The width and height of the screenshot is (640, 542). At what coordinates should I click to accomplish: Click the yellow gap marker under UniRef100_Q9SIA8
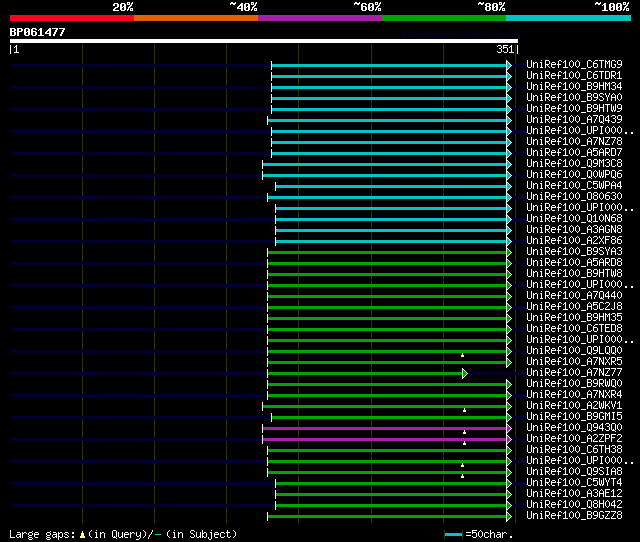[462, 476]
